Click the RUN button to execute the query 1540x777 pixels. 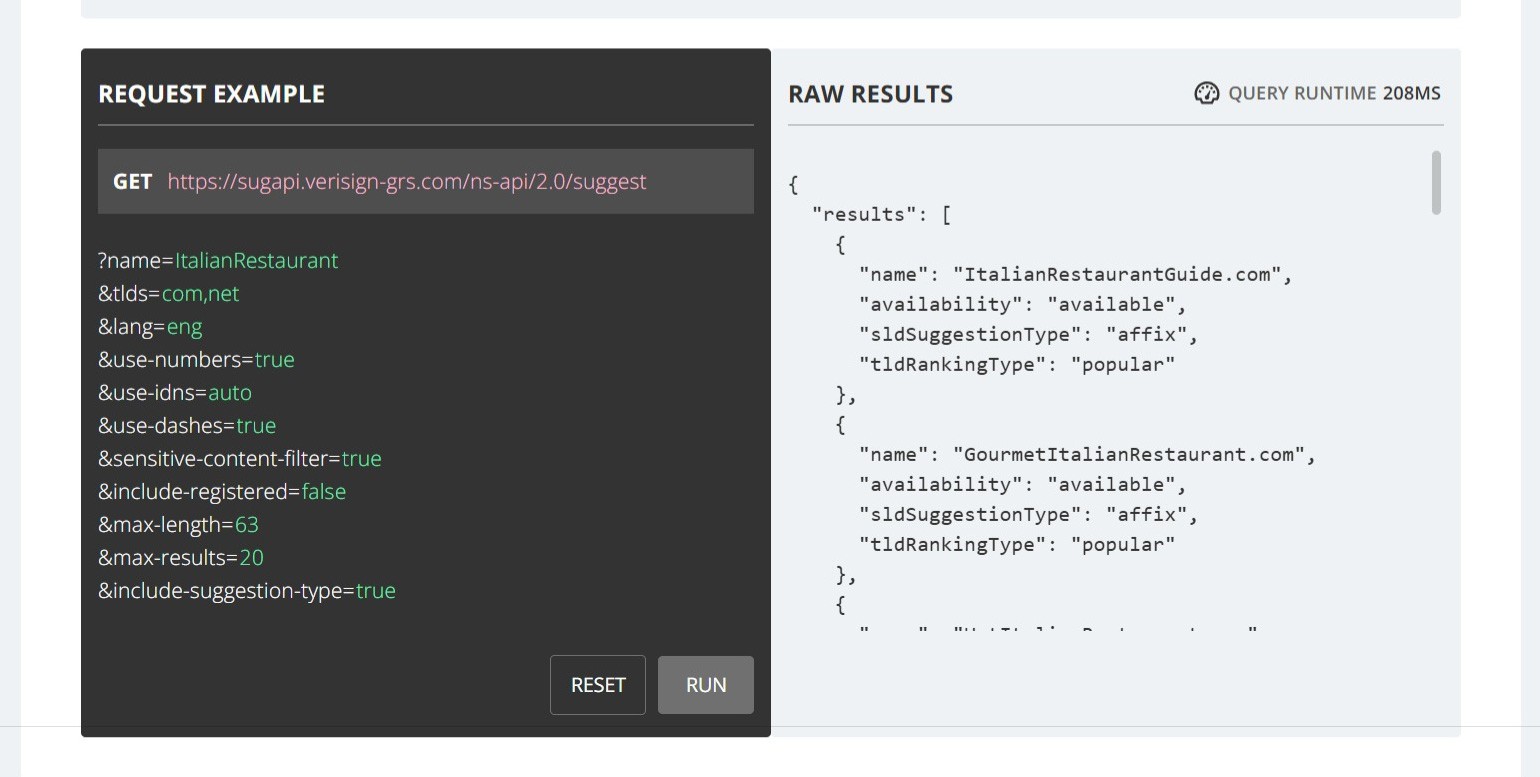pos(706,685)
